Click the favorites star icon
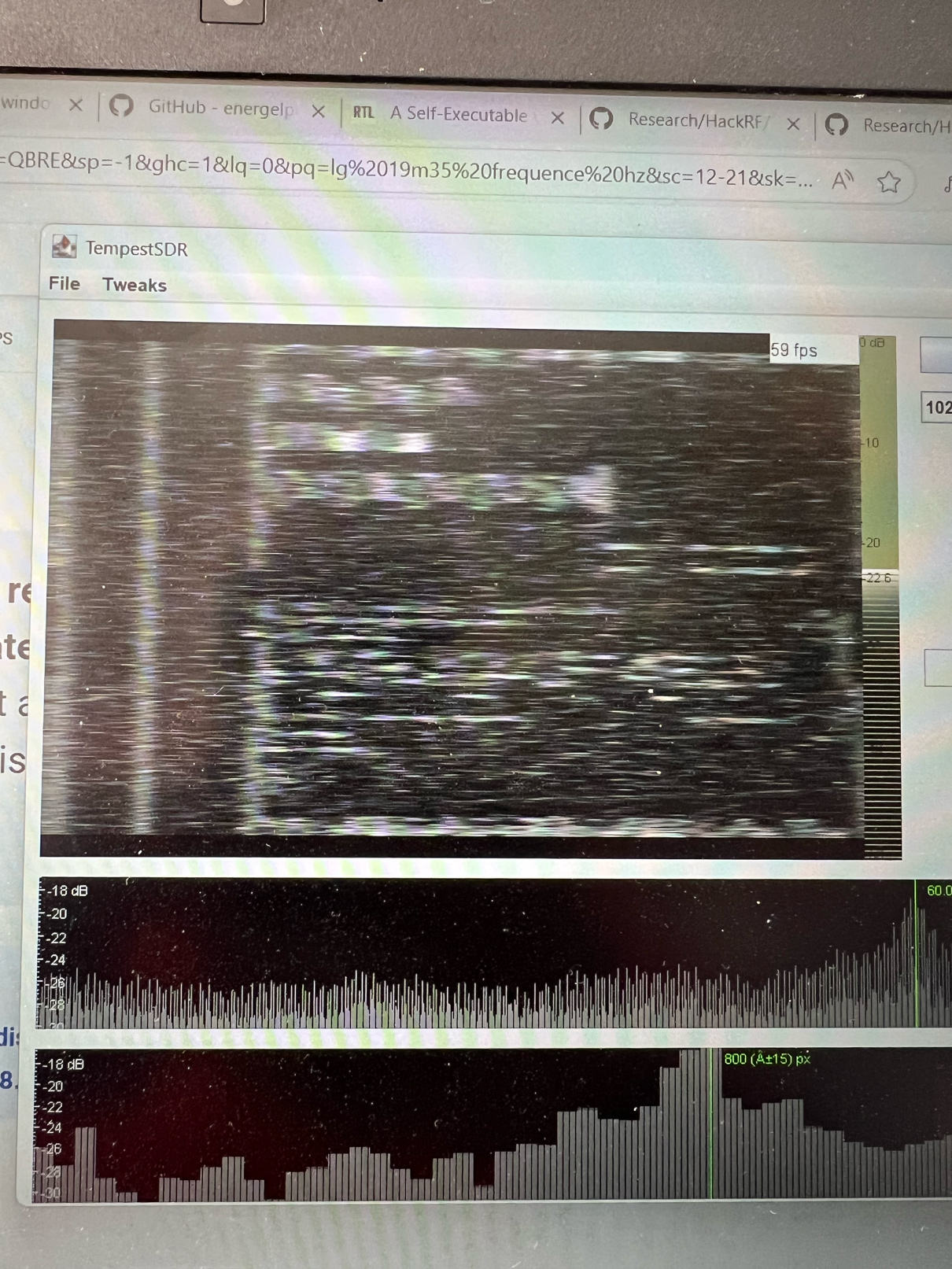952x1269 pixels. click(889, 183)
